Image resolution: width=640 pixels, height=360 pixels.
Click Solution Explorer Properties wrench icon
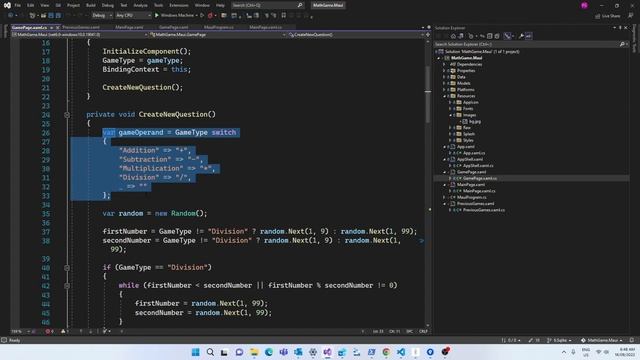tap(521, 36)
